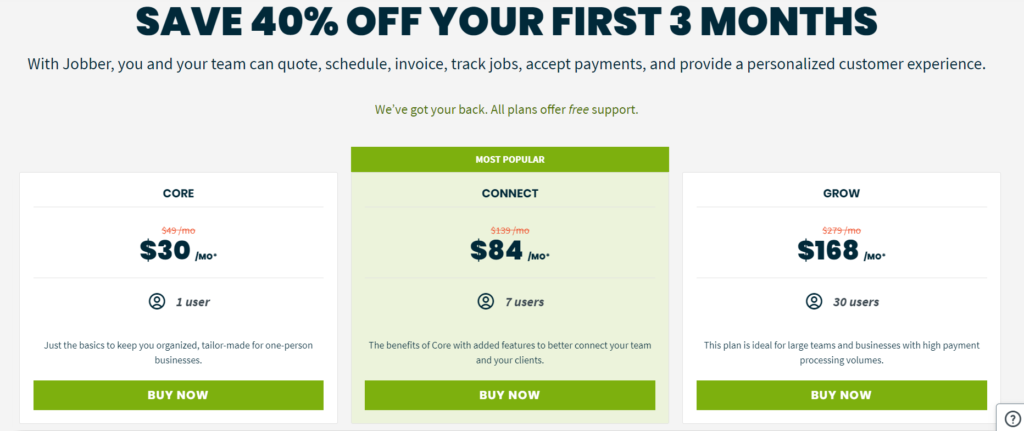Click the user icon beside 30 users
1024x431 pixels.
[814, 302]
